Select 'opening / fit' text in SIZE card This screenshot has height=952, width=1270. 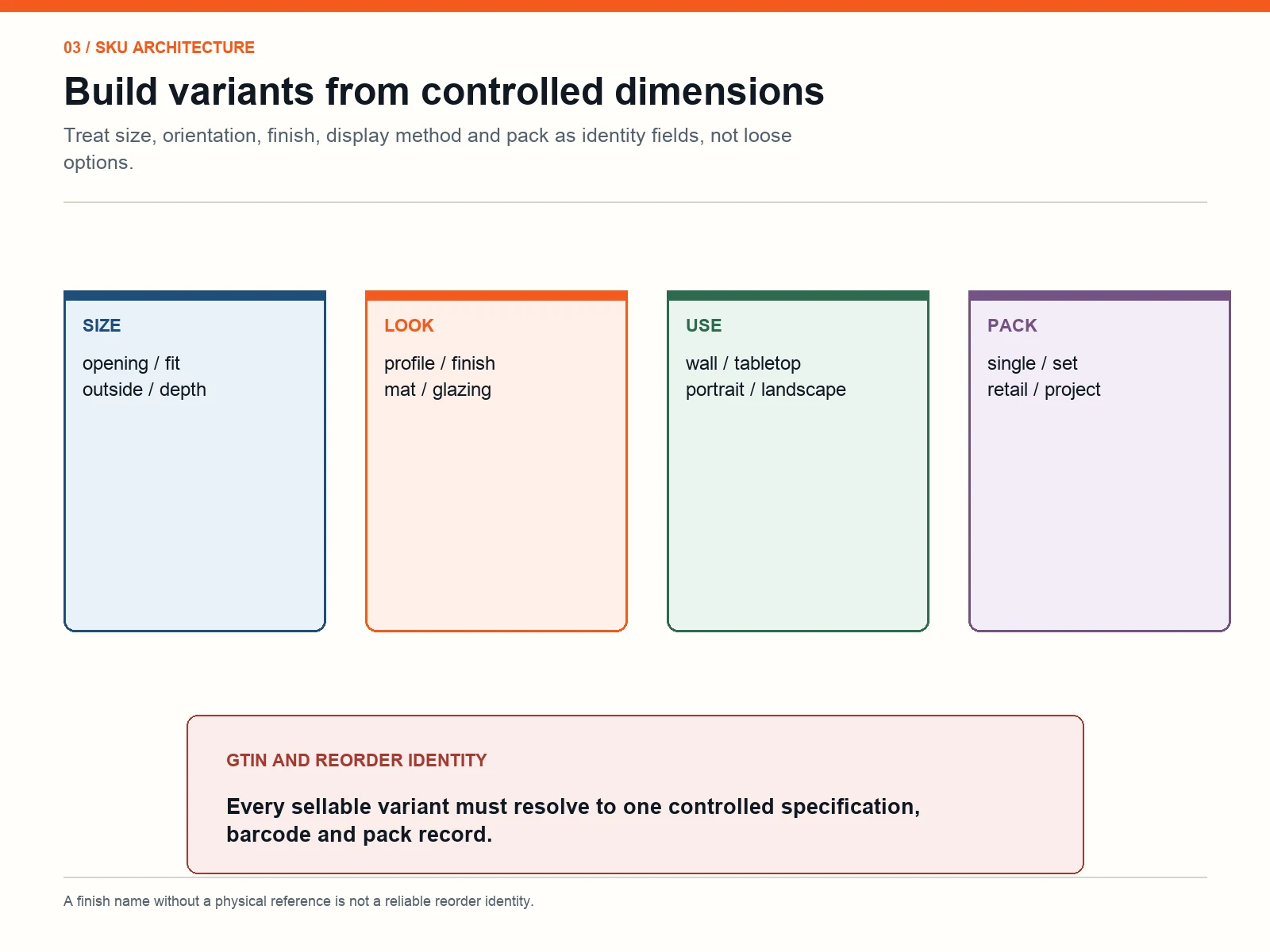click(131, 363)
